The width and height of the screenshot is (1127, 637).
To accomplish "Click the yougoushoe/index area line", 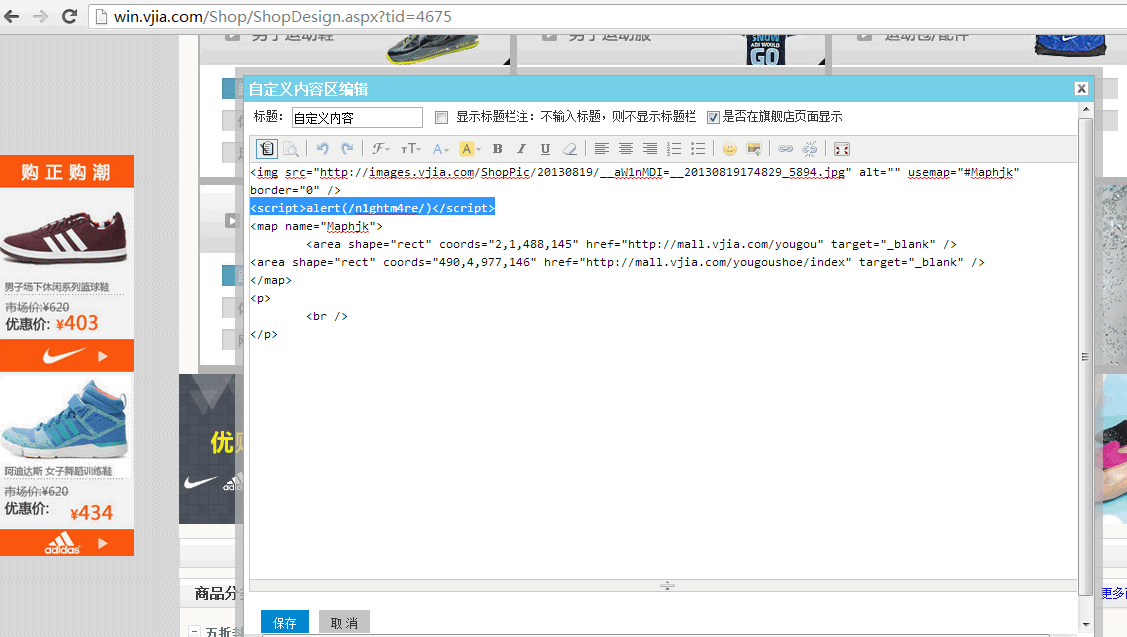I will (617, 262).
